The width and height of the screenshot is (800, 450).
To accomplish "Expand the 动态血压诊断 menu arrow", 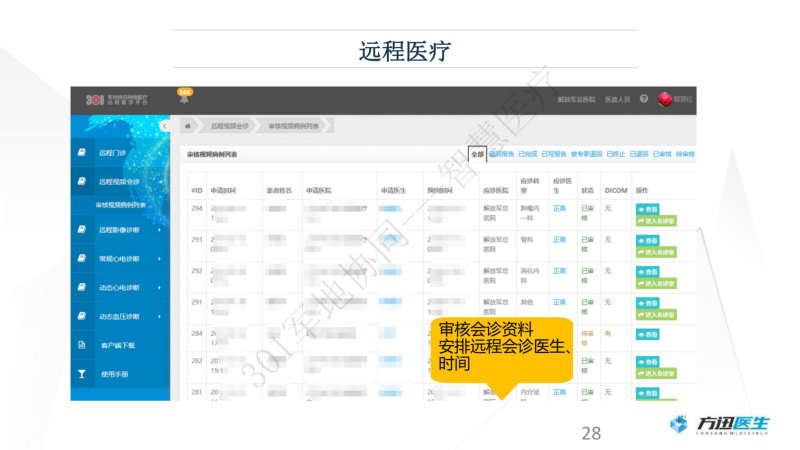I will click(160, 316).
